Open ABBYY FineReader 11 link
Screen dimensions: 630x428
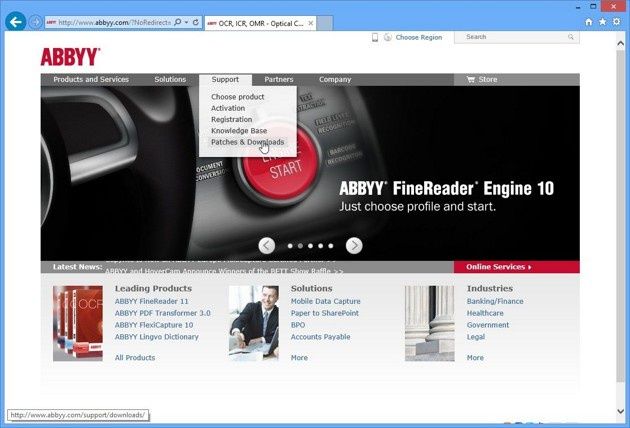coord(151,301)
